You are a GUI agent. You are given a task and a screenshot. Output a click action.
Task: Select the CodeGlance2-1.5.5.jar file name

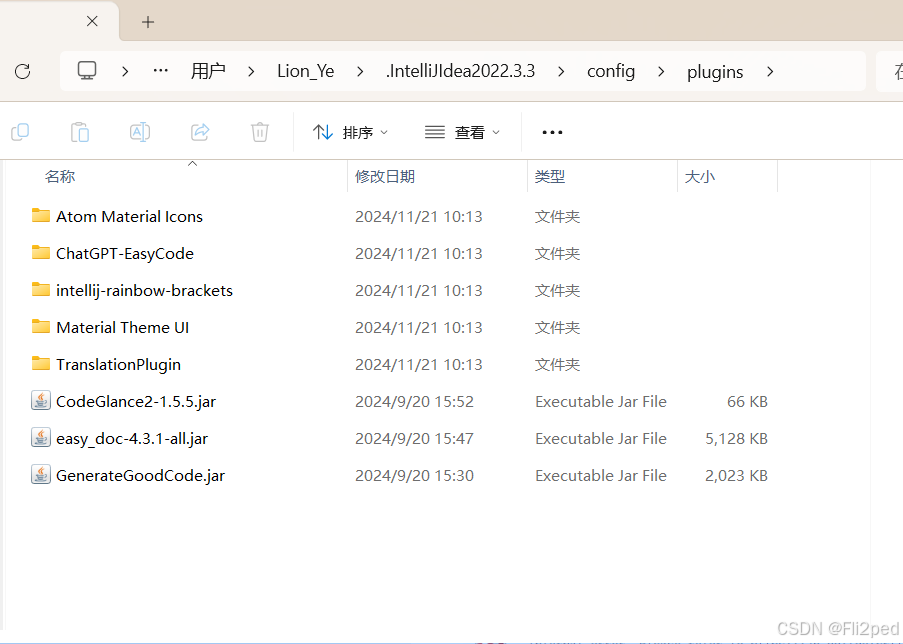pyautogui.click(x=135, y=401)
